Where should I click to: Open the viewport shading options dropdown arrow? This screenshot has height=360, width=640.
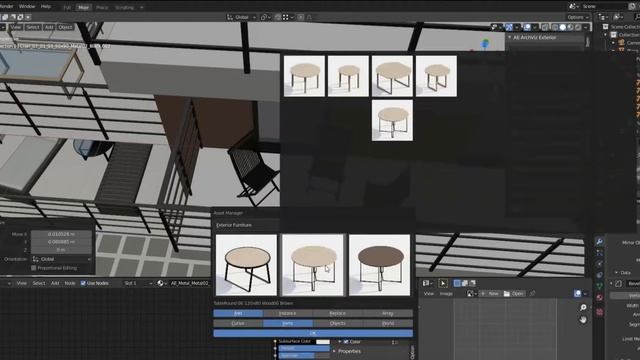[x=586, y=27]
